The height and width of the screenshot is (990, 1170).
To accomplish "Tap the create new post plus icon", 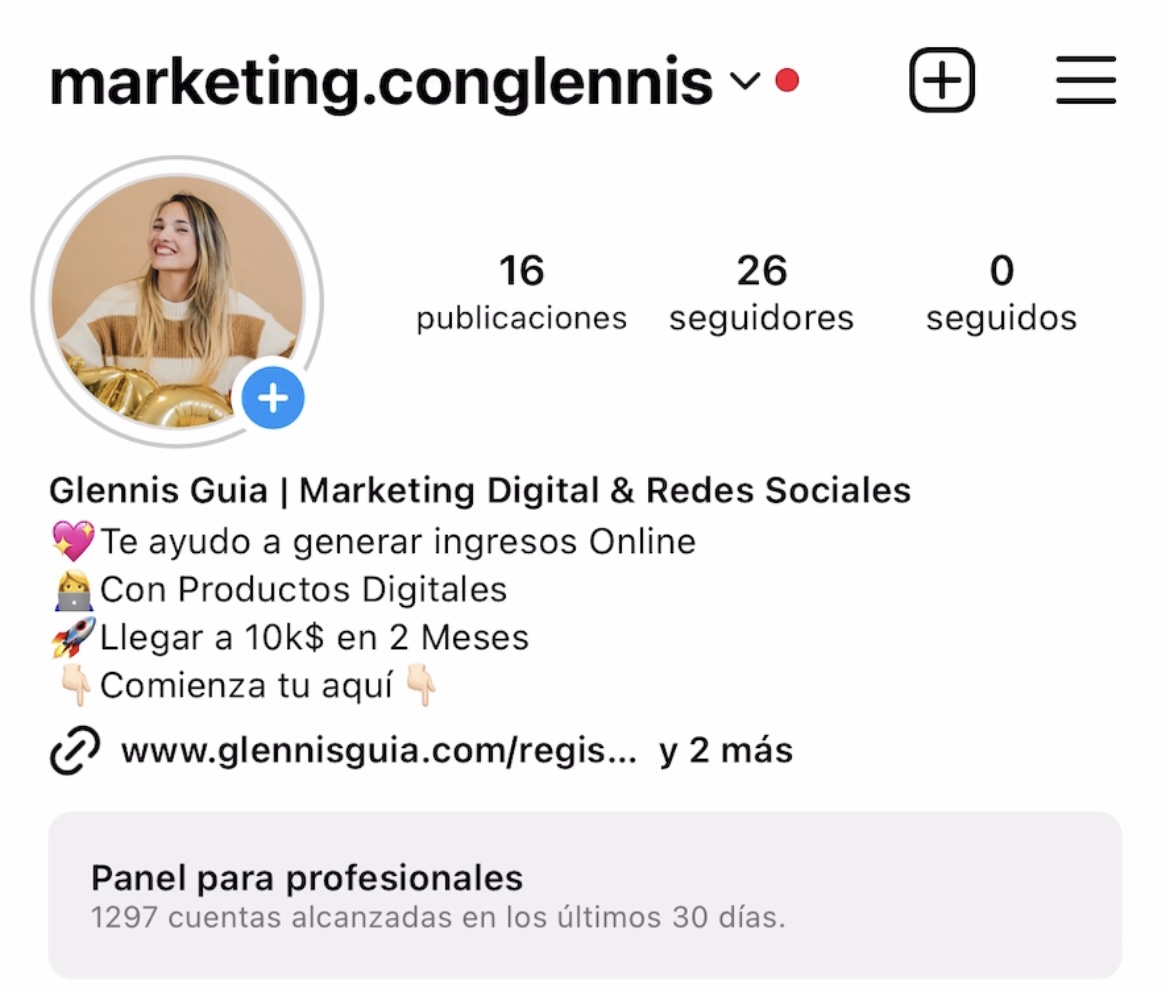I will (x=942, y=80).
